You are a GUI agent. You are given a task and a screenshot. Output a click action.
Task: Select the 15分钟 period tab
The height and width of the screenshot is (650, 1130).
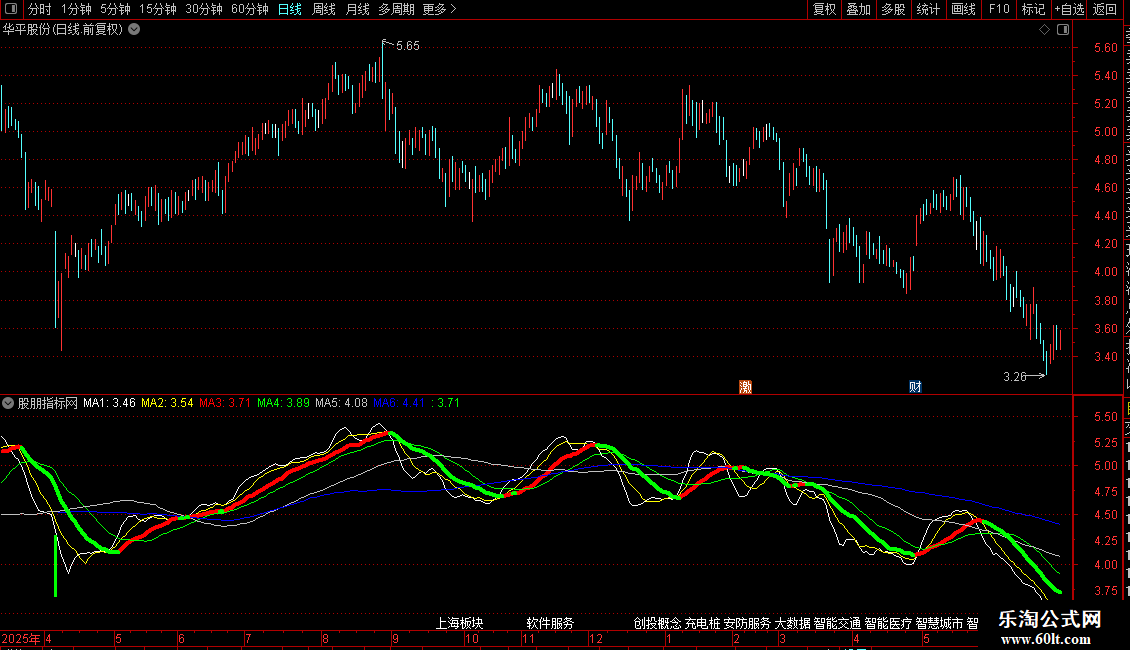click(158, 9)
